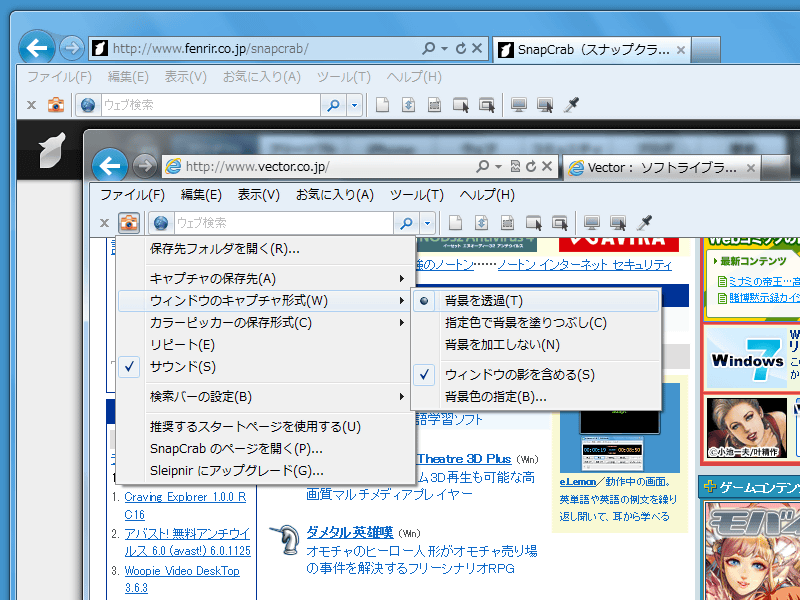Expand 検索バーの設定(B) submenu
The image size is (800, 600).
(x=264, y=396)
